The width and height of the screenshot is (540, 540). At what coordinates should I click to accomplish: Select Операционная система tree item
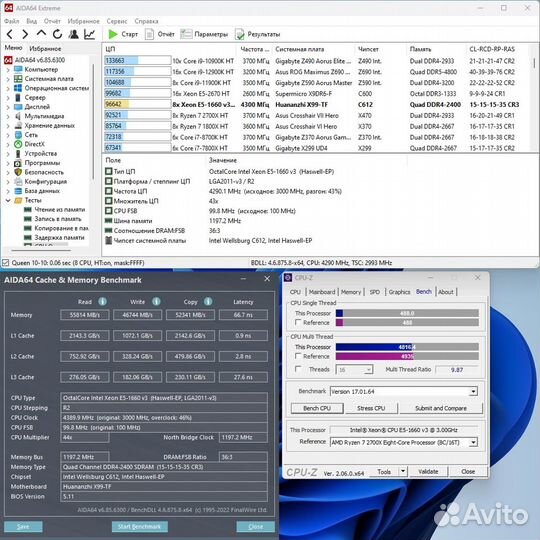[x=56, y=88]
